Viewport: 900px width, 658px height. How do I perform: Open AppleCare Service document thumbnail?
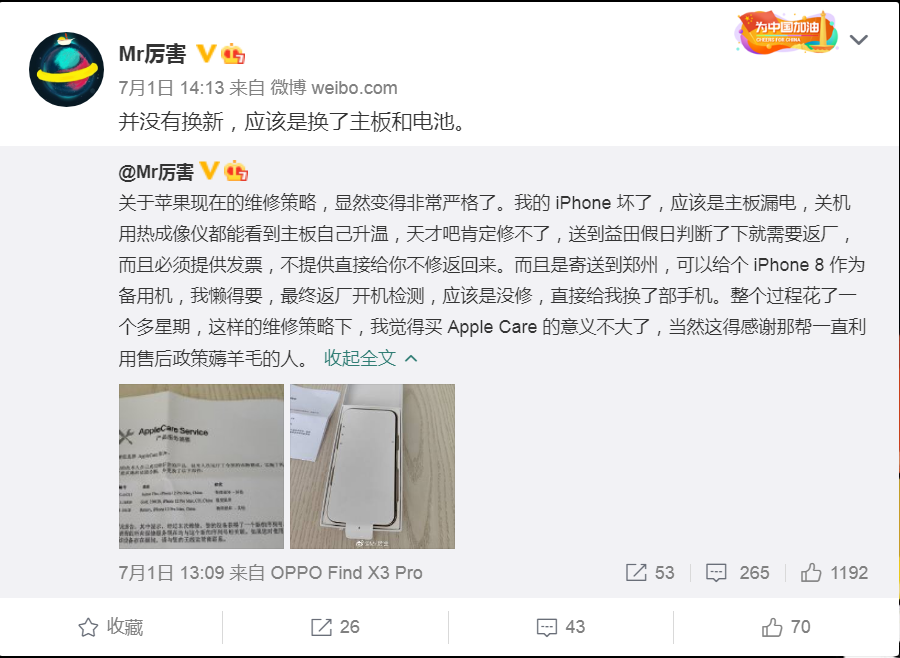[x=201, y=466]
